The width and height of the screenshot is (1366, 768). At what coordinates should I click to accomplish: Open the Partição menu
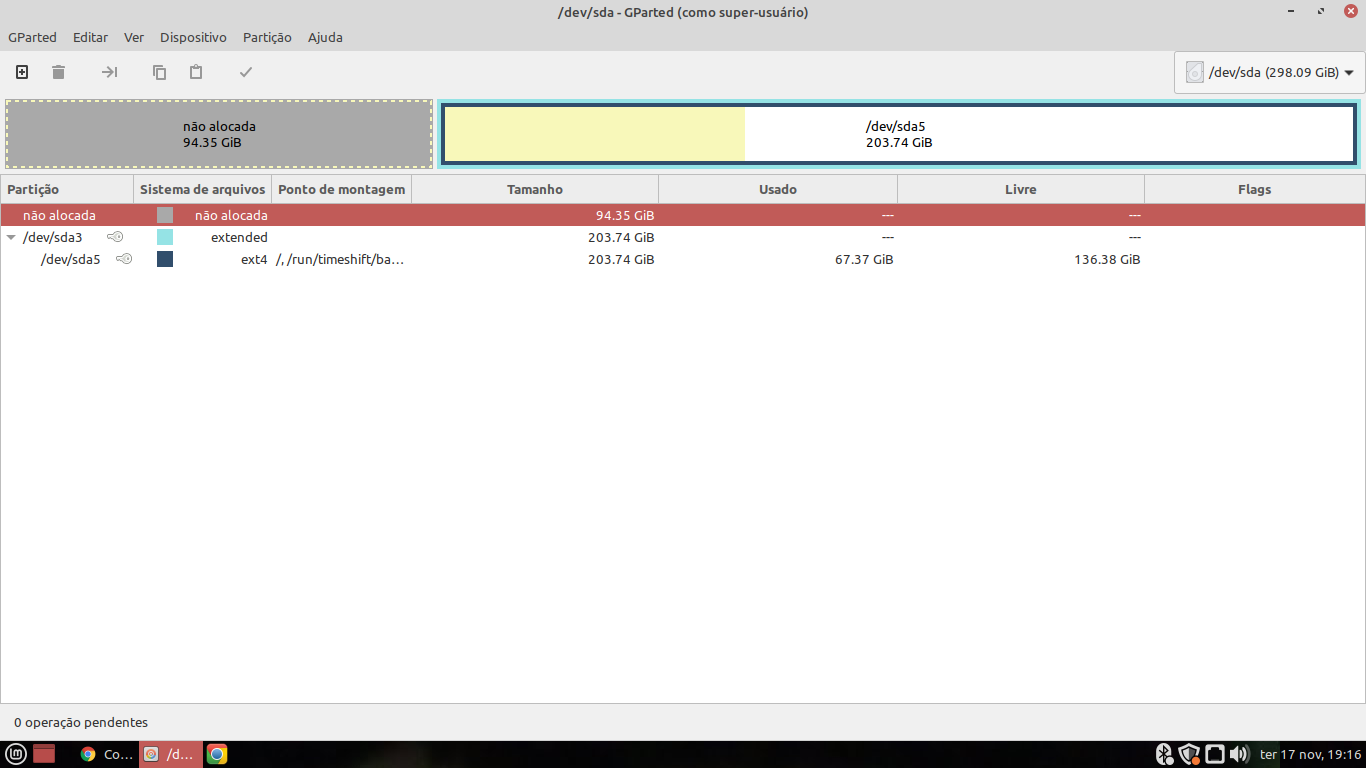(x=267, y=37)
